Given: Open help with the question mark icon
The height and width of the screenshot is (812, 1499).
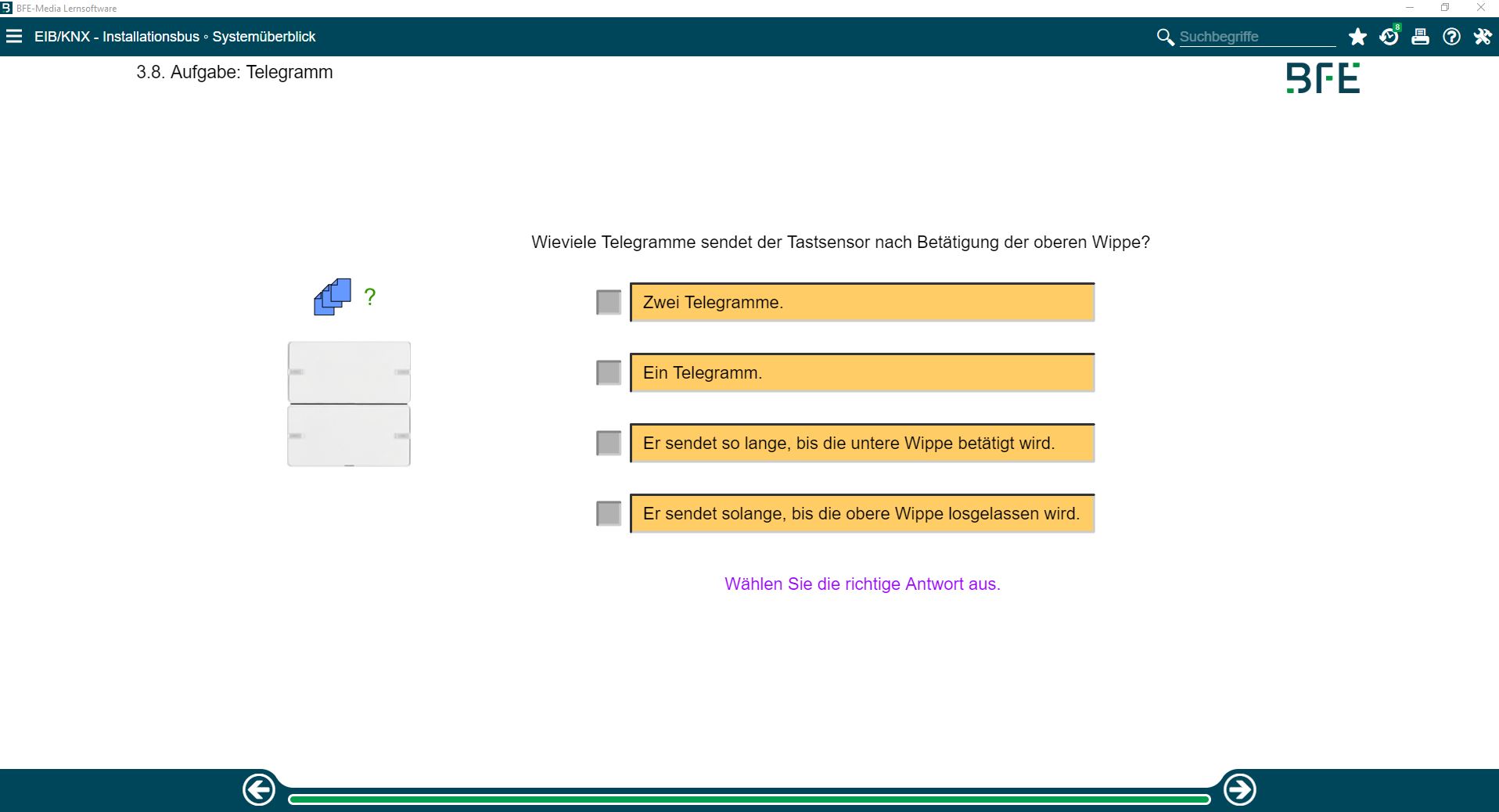Looking at the screenshot, I should 1451,37.
